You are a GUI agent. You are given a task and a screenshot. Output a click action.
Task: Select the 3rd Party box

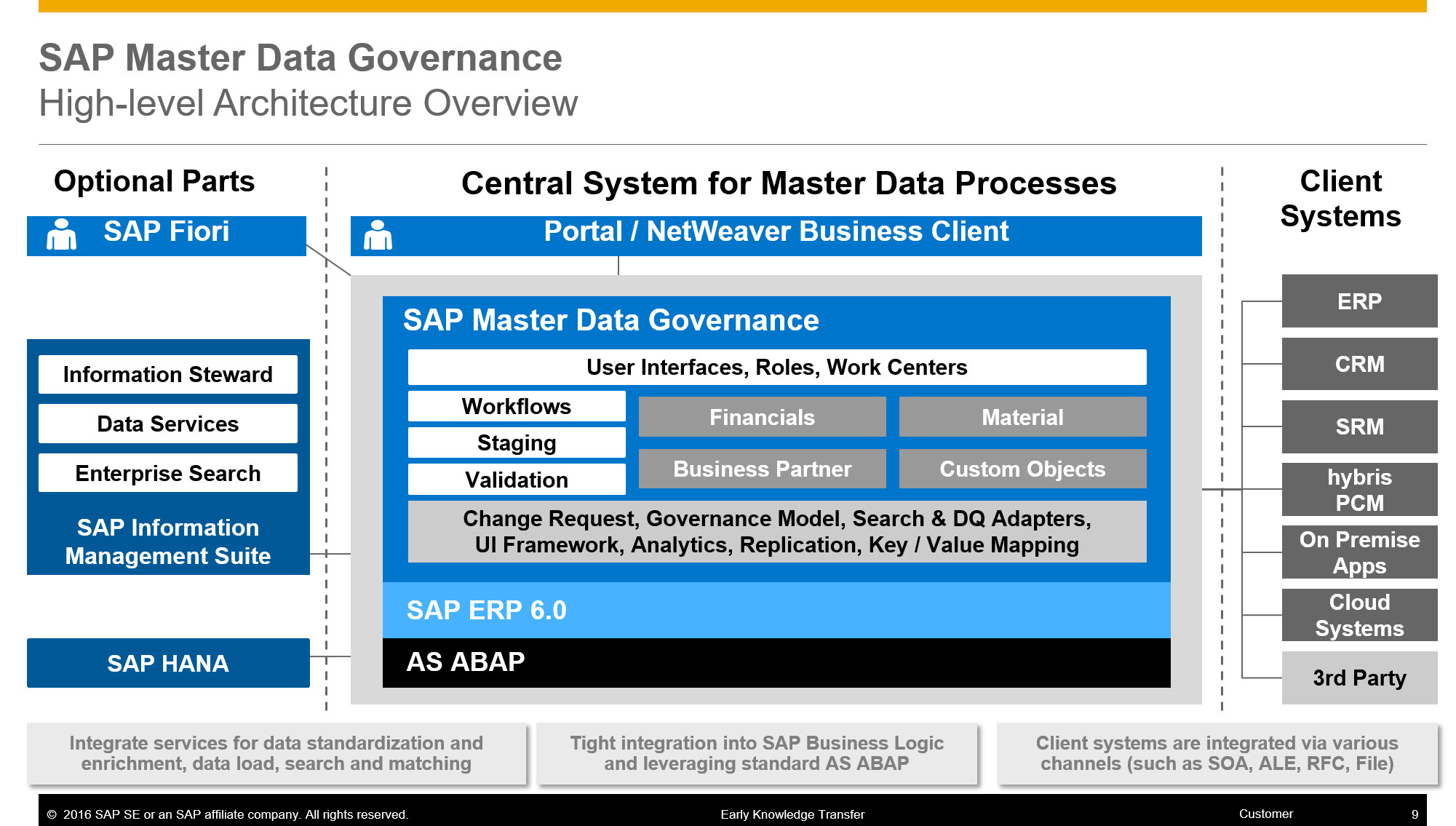click(1359, 678)
